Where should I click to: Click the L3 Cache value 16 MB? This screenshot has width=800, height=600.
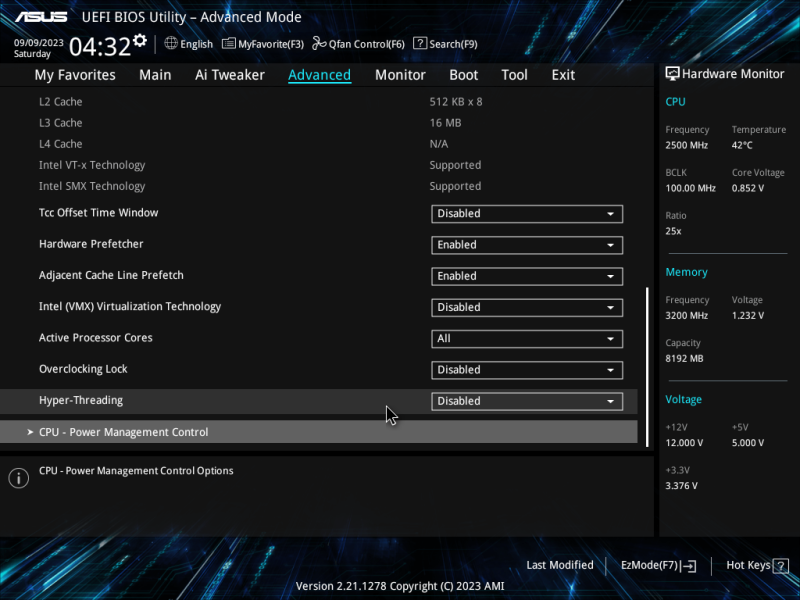coord(445,123)
